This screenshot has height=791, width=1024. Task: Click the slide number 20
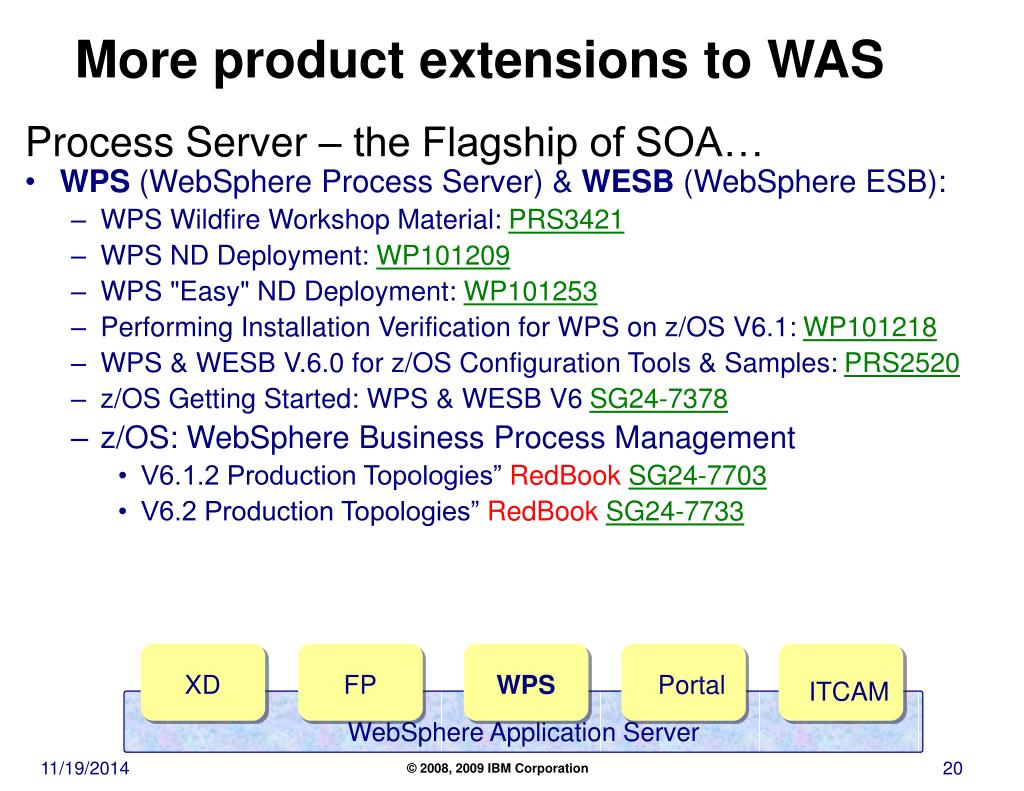tap(953, 768)
